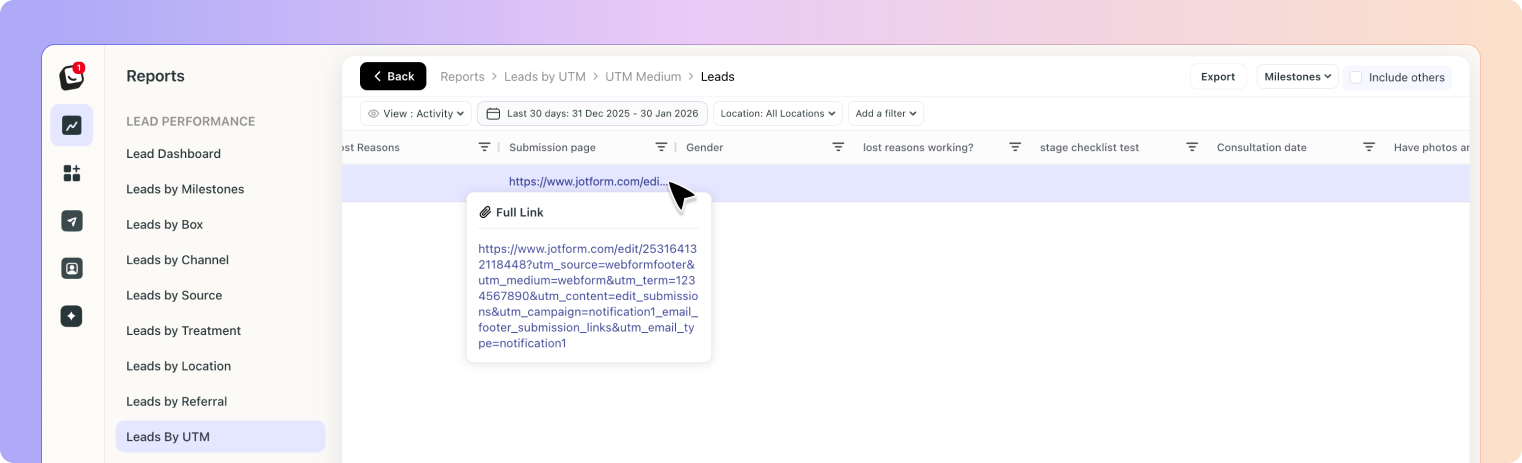Click the stage checklist test column header

pyautogui.click(x=1089, y=147)
